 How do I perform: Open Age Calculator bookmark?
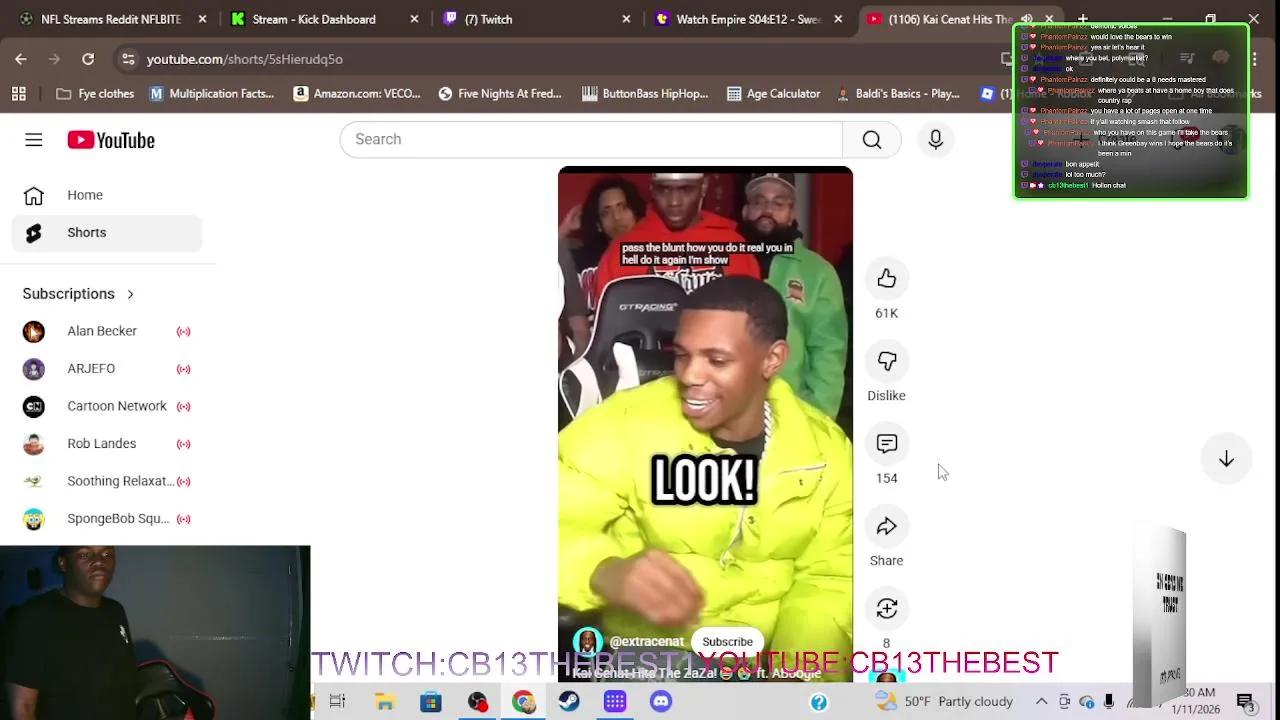[x=774, y=94]
